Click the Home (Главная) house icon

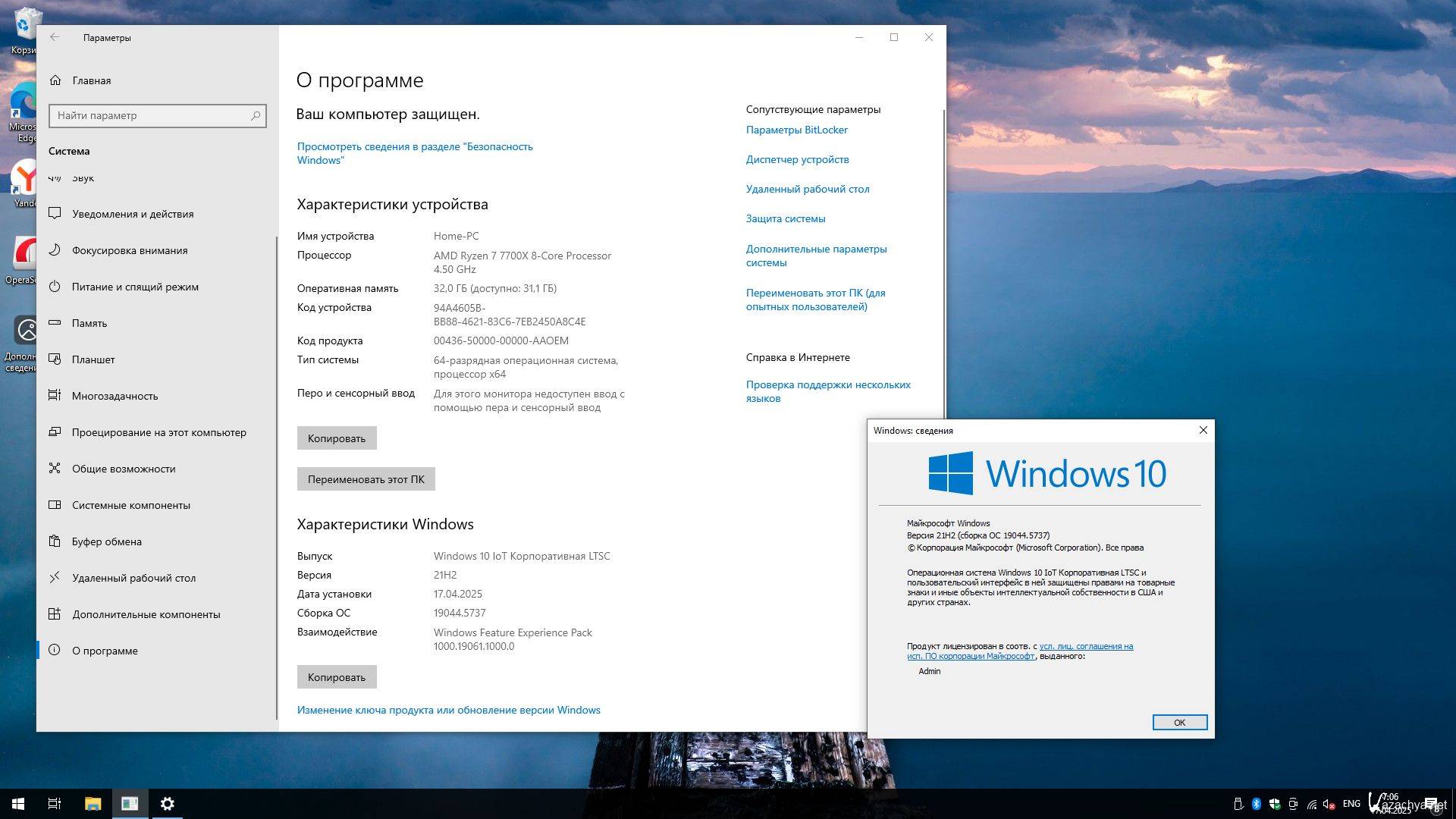[55, 80]
